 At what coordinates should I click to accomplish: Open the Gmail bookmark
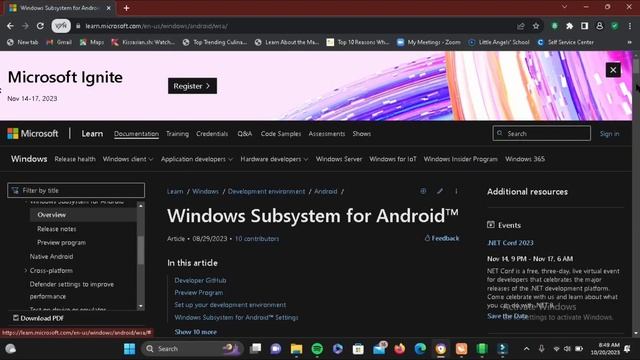(60, 42)
